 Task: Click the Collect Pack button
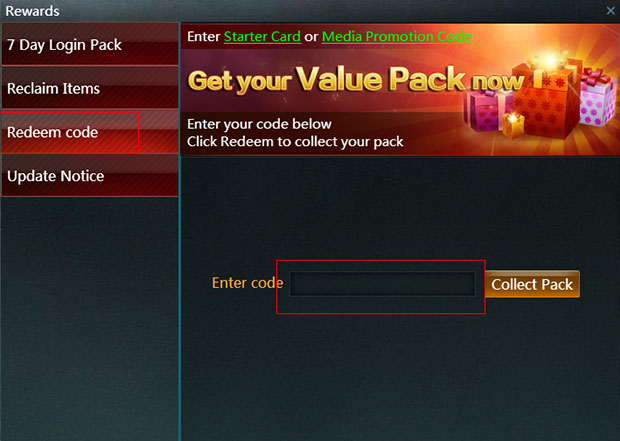click(532, 284)
